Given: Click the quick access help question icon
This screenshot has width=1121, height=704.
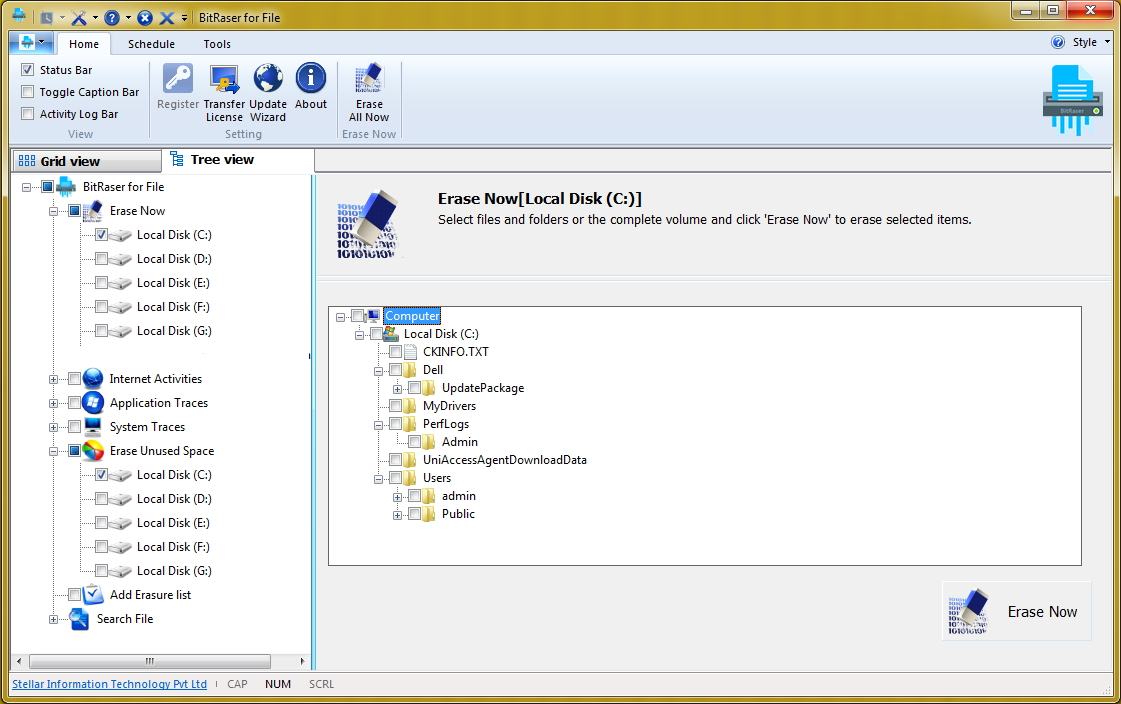Looking at the screenshot, I should pyautogui.click(x=112, y=18).
